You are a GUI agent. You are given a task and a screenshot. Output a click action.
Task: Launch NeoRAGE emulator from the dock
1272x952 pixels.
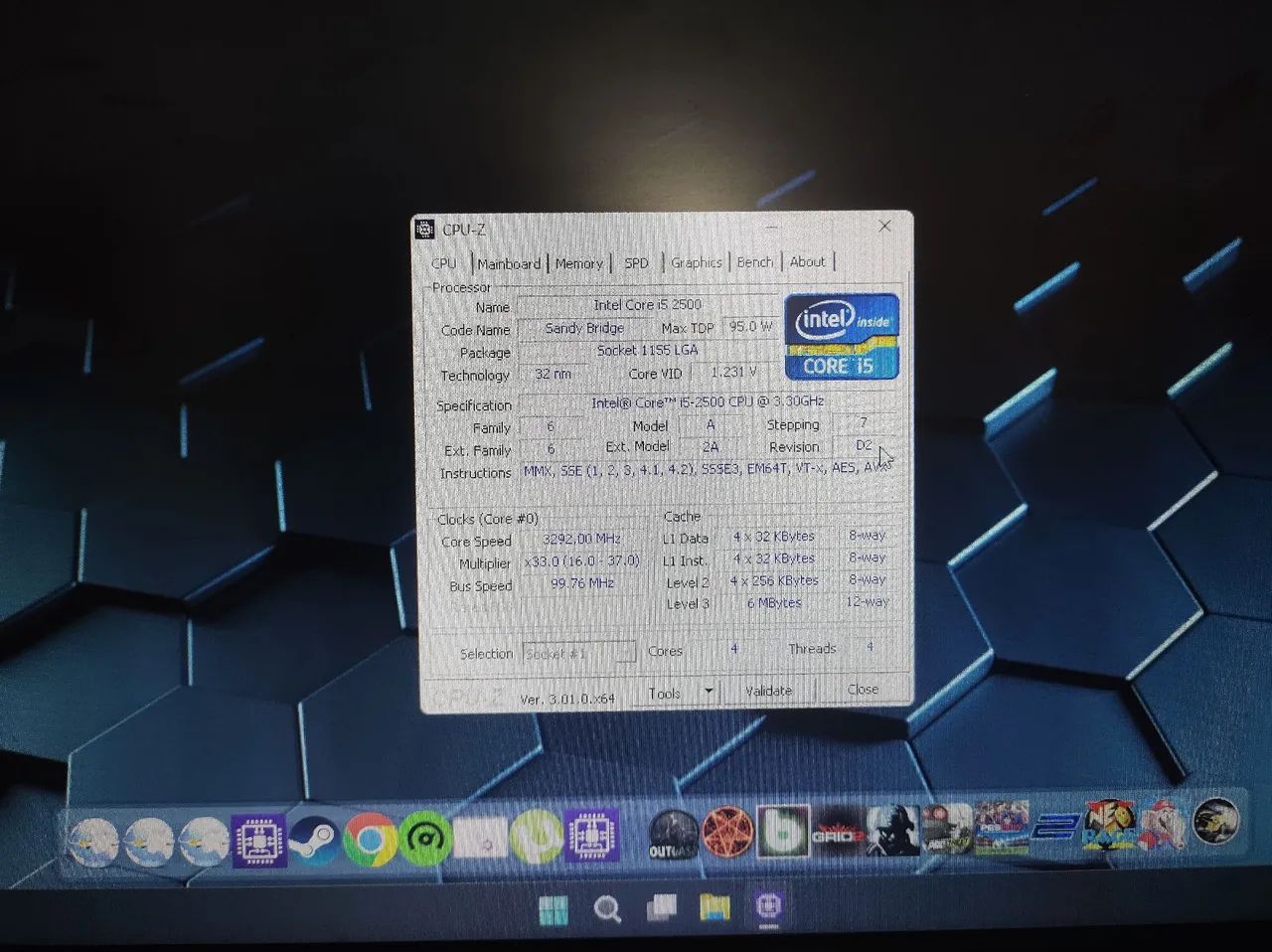[x=1109, y=825]
